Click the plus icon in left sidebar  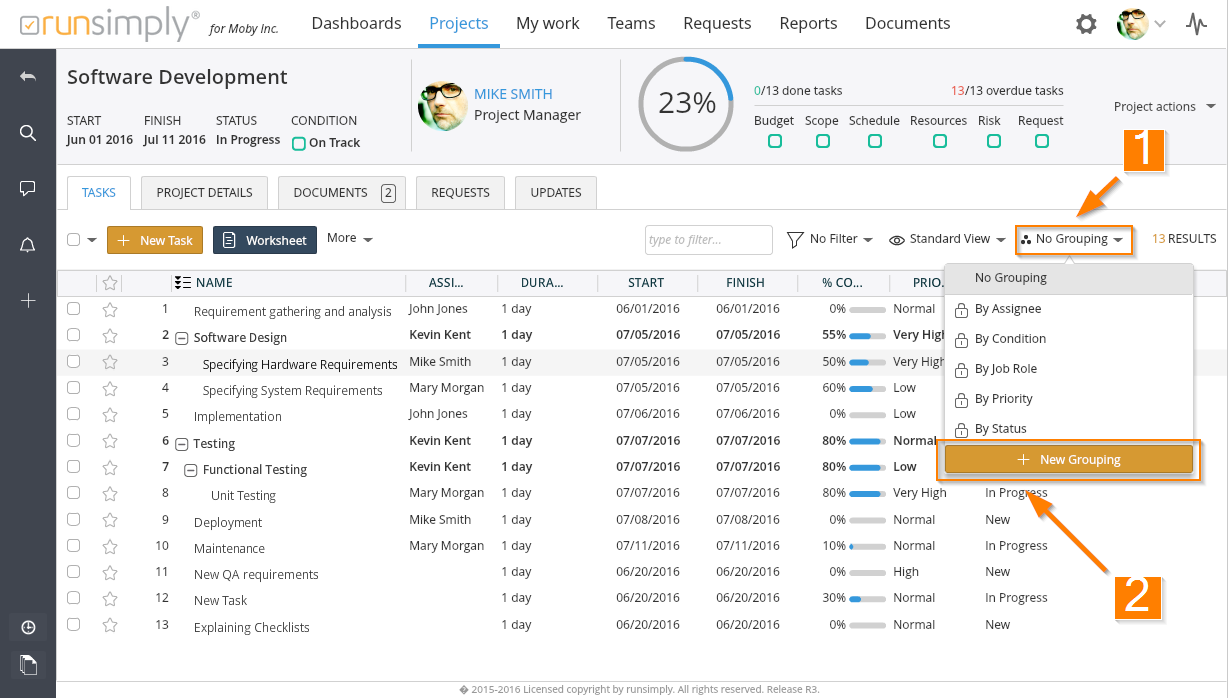[28, 300]
